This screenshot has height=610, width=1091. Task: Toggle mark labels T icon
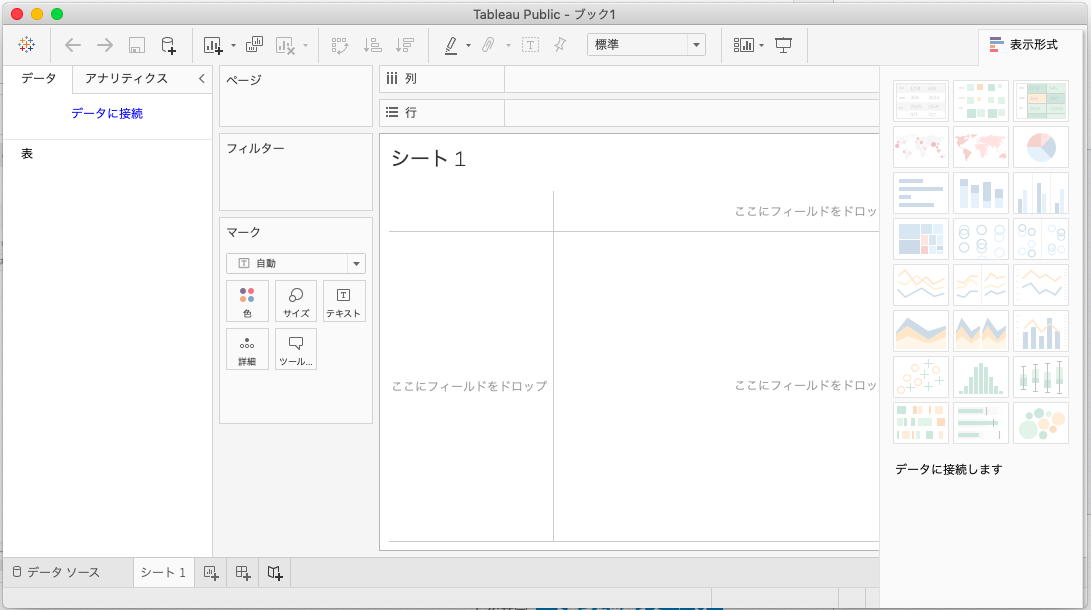(530, 45)
